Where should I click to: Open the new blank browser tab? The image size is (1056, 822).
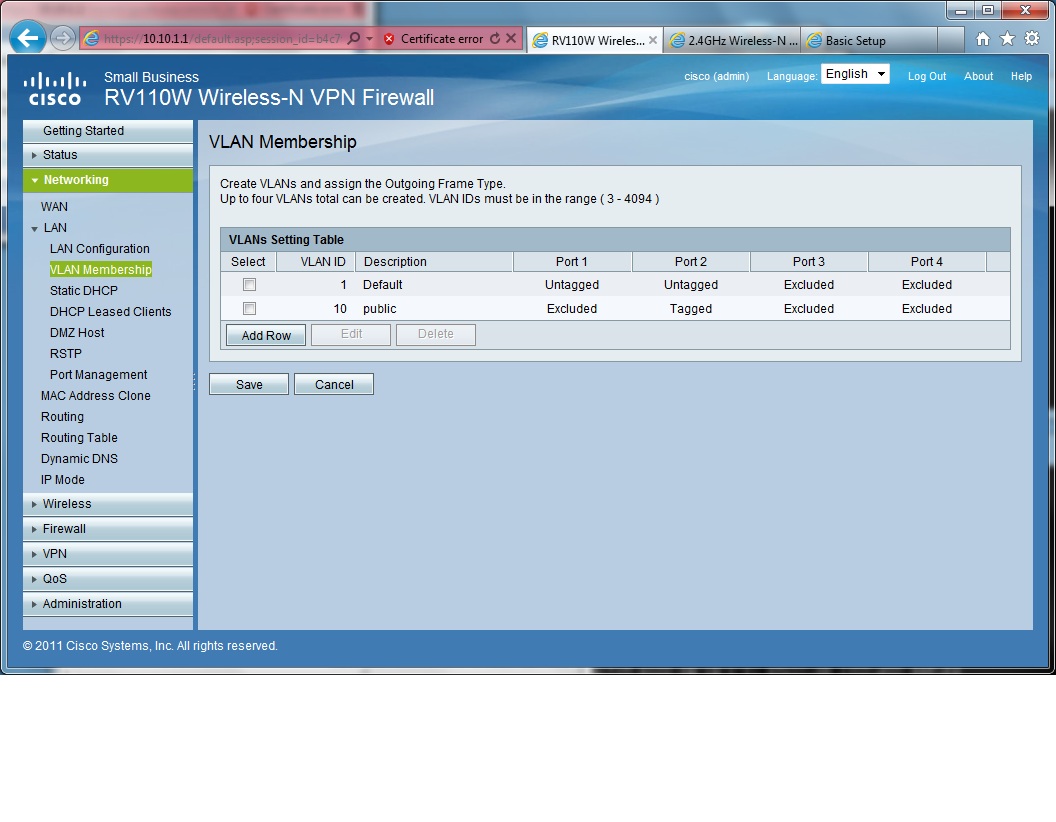pos(950,40)
